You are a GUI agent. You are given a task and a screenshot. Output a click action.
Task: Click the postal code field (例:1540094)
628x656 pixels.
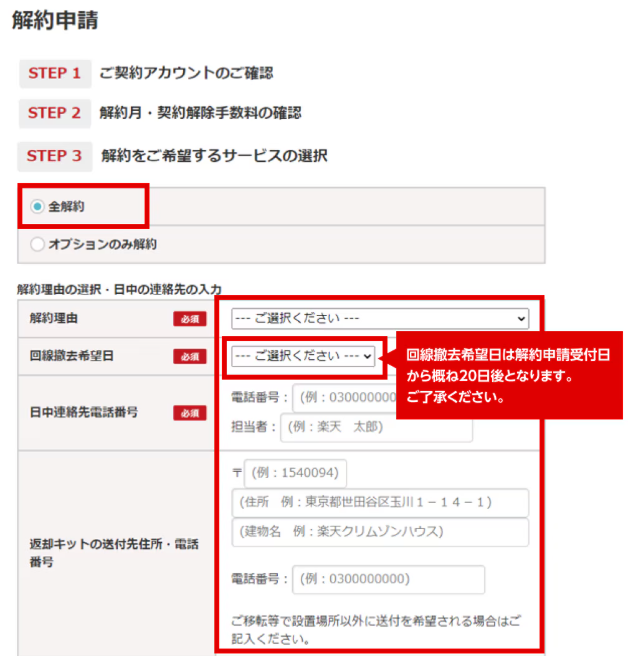(295, 473)
